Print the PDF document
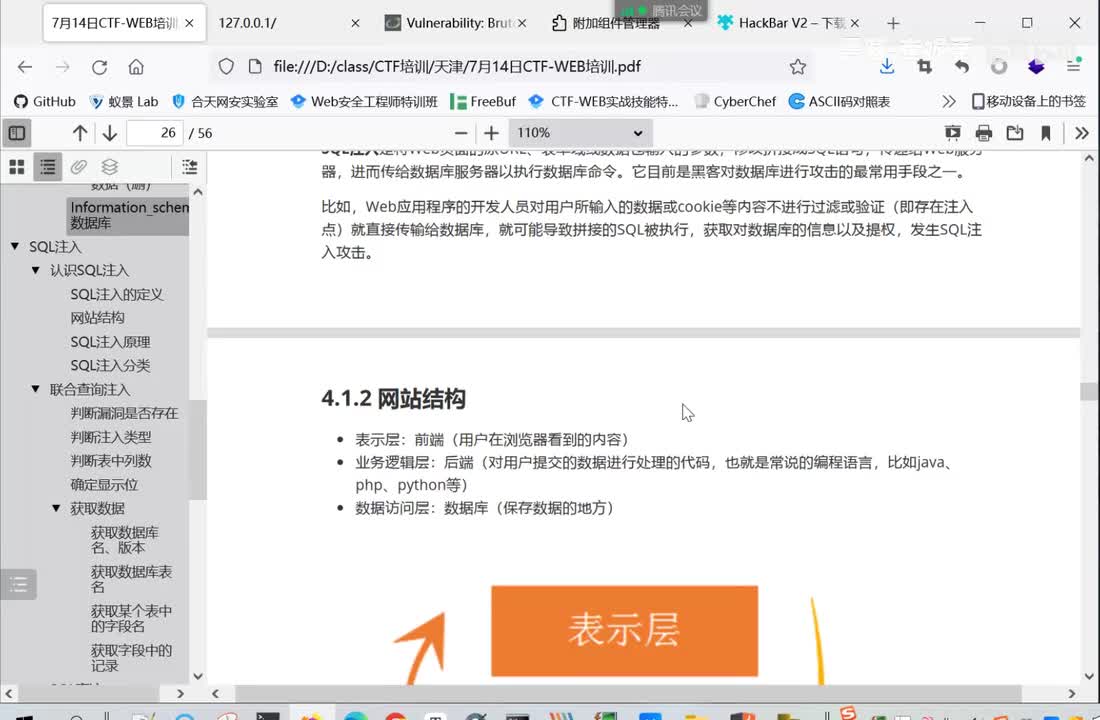This screenshot has height=720, width=1100. (984, 133)
